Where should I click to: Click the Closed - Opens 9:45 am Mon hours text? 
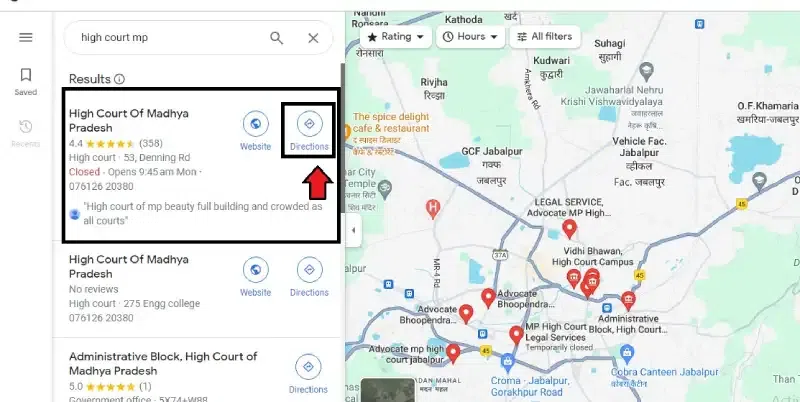click(x=133, y=172)
